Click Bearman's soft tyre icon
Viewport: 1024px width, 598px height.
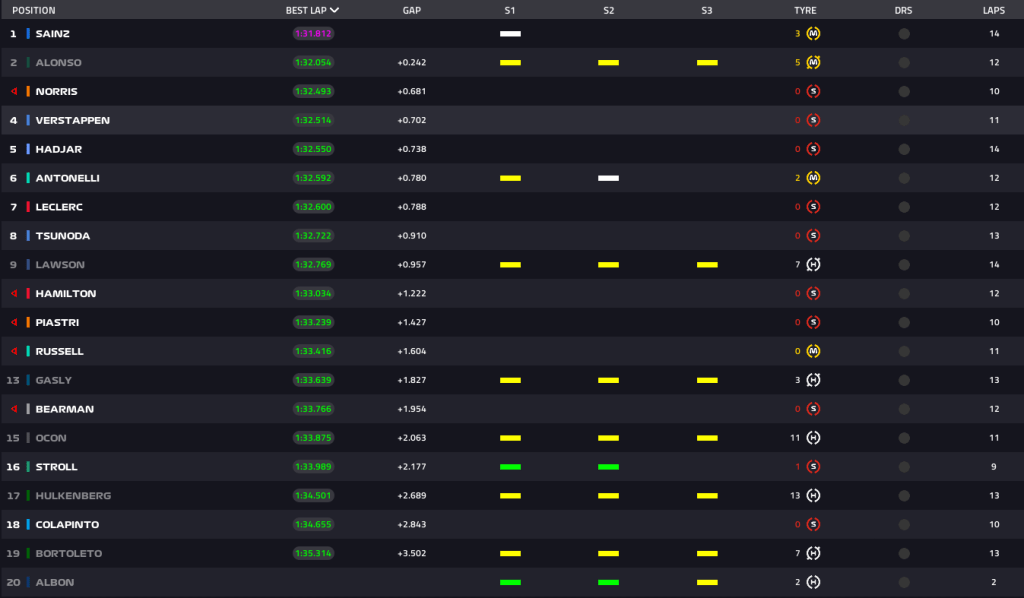point(813,409)
